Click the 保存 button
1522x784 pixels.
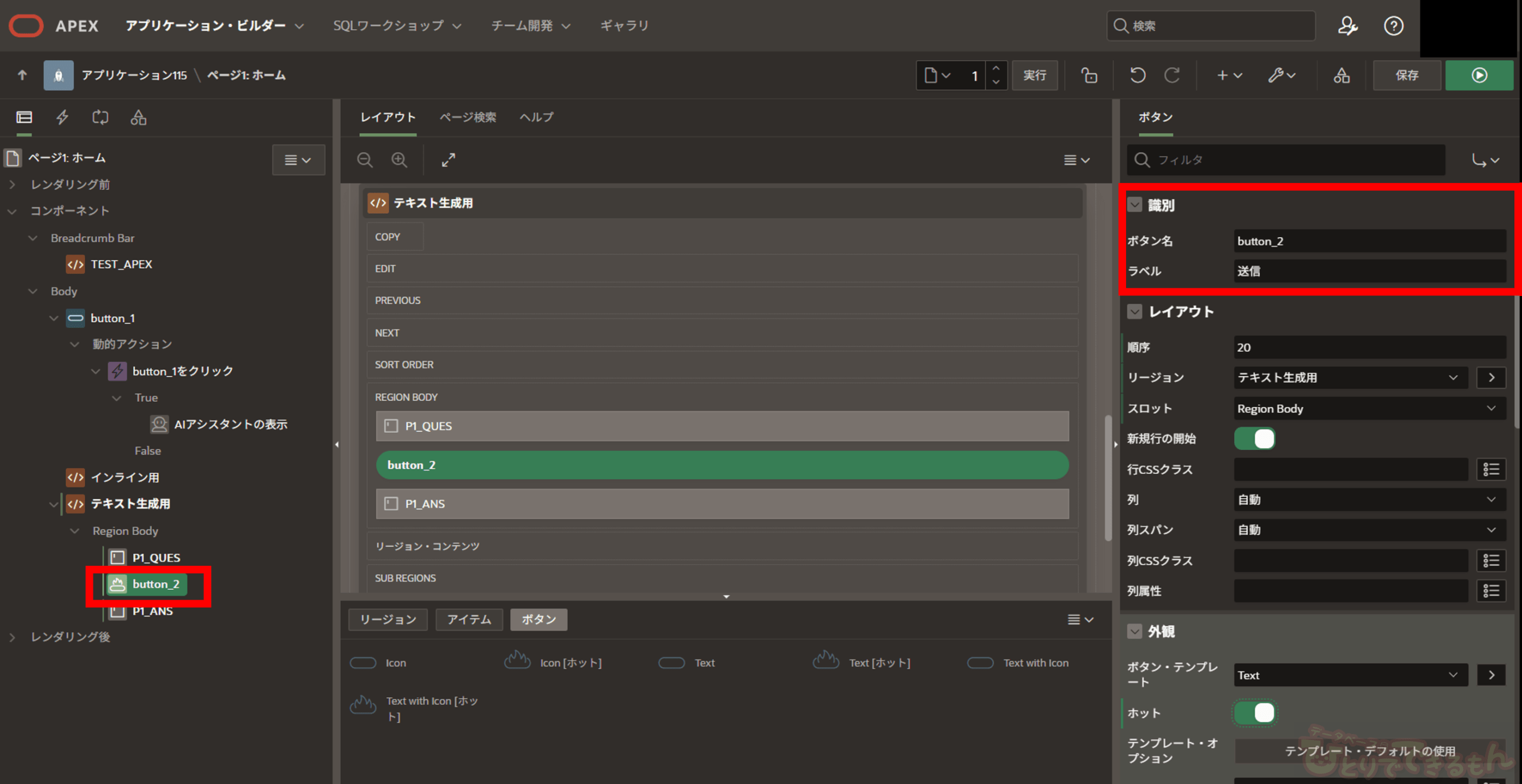coord(1407,75)
